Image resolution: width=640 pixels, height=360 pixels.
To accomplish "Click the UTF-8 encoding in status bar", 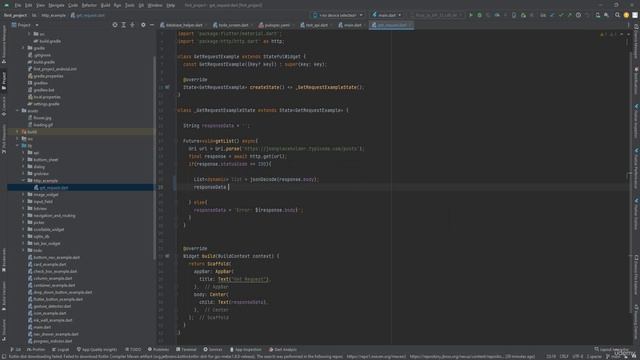I will [578, 356].
